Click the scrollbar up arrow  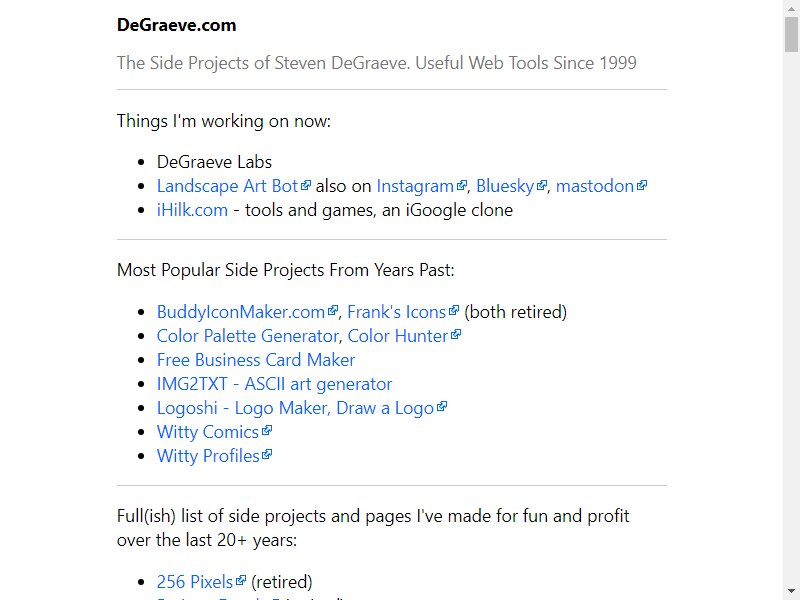(x=791, y=8)
